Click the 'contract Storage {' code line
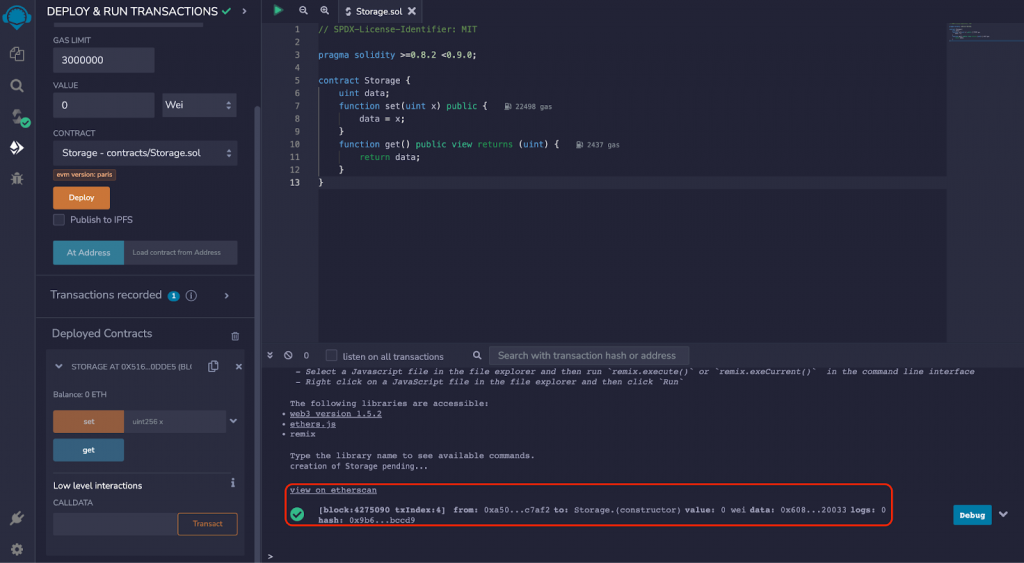Image resolution: width=1024 pixels, height=563 pixels. coord(364,80)
